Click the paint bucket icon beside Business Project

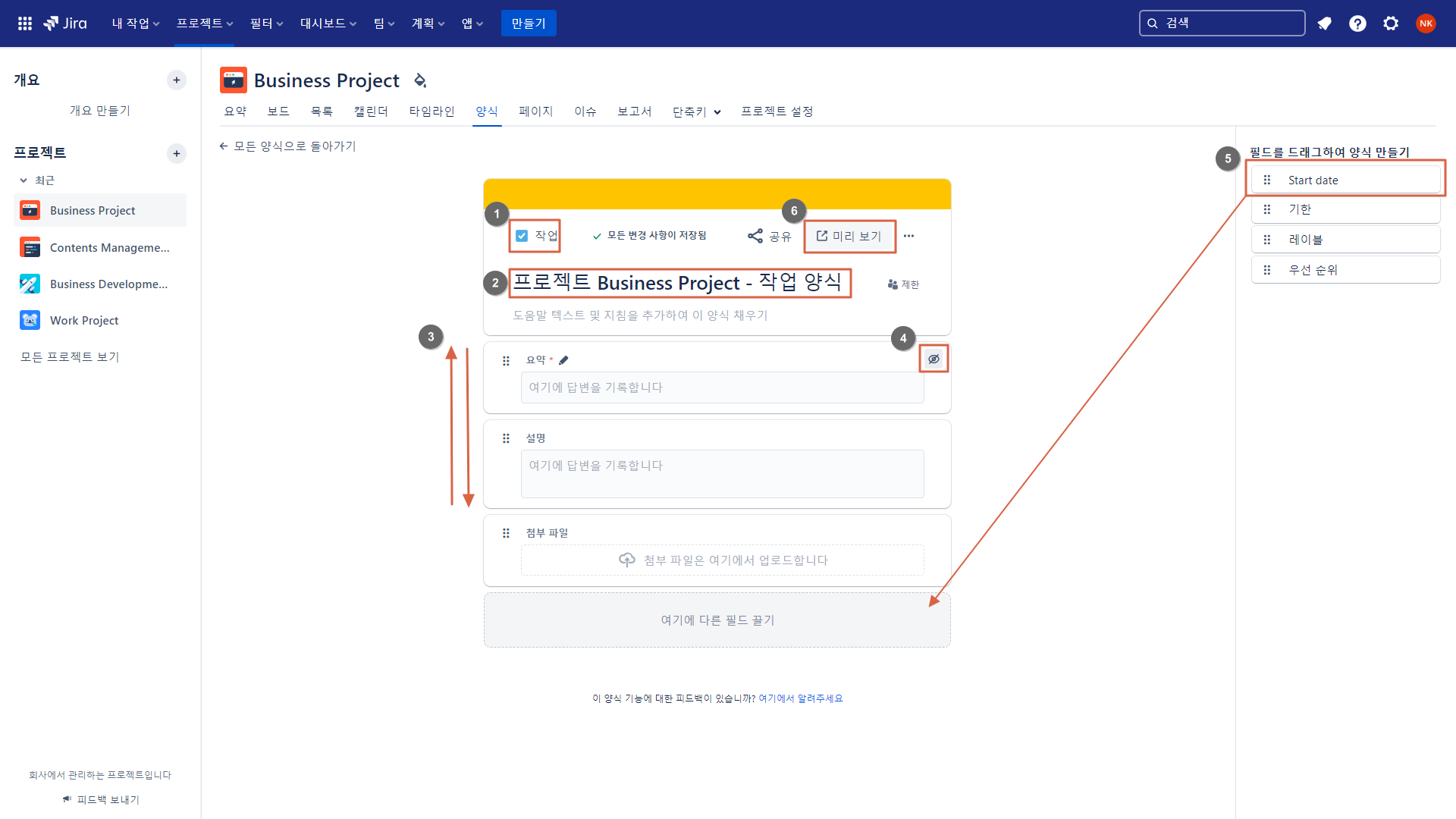tap(420, 80)
